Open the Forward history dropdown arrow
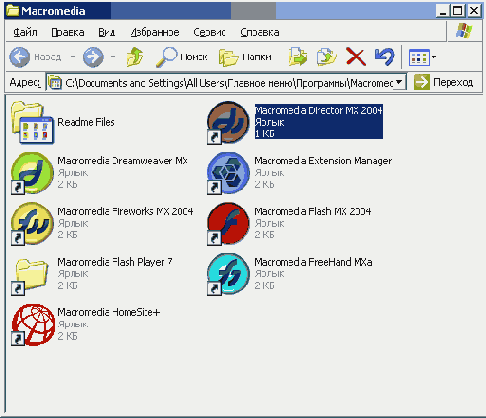Viewport: 486px width, 418px height. point(113,57)
